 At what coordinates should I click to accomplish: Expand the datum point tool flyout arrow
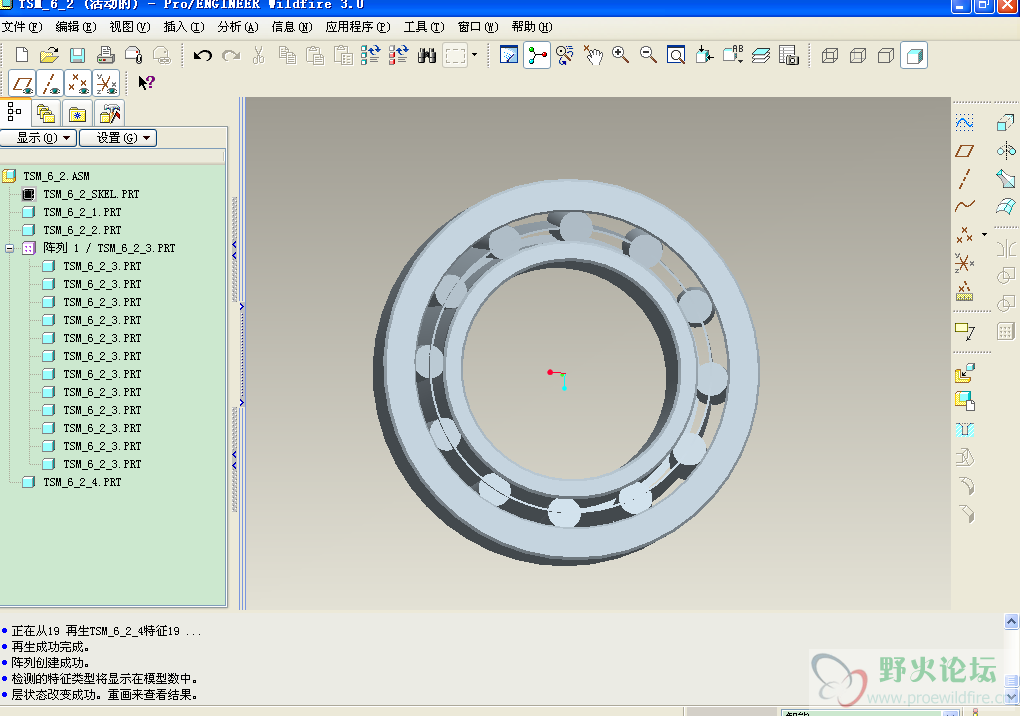pos(984,235)
